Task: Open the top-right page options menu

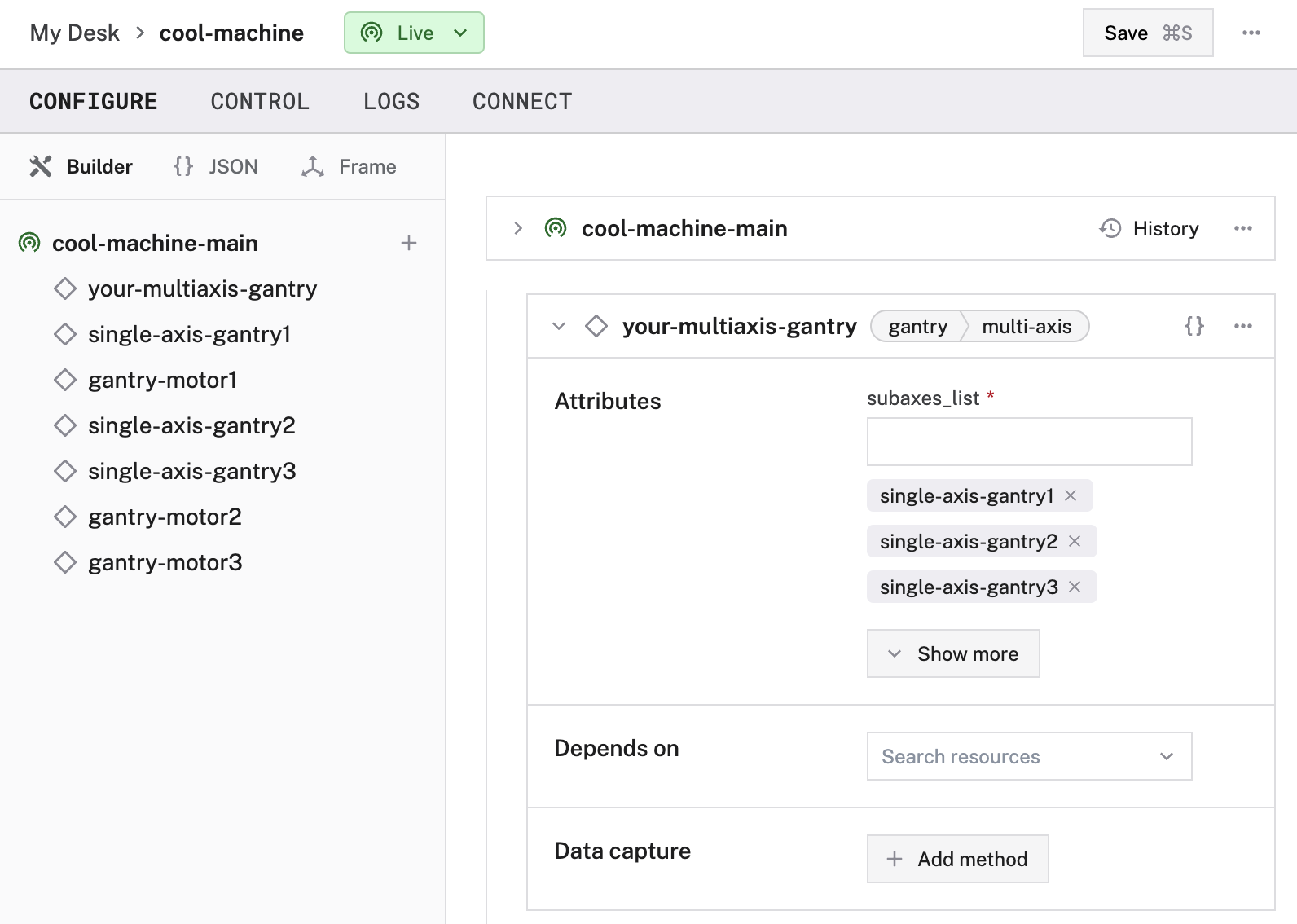Action: [1251, 33]
